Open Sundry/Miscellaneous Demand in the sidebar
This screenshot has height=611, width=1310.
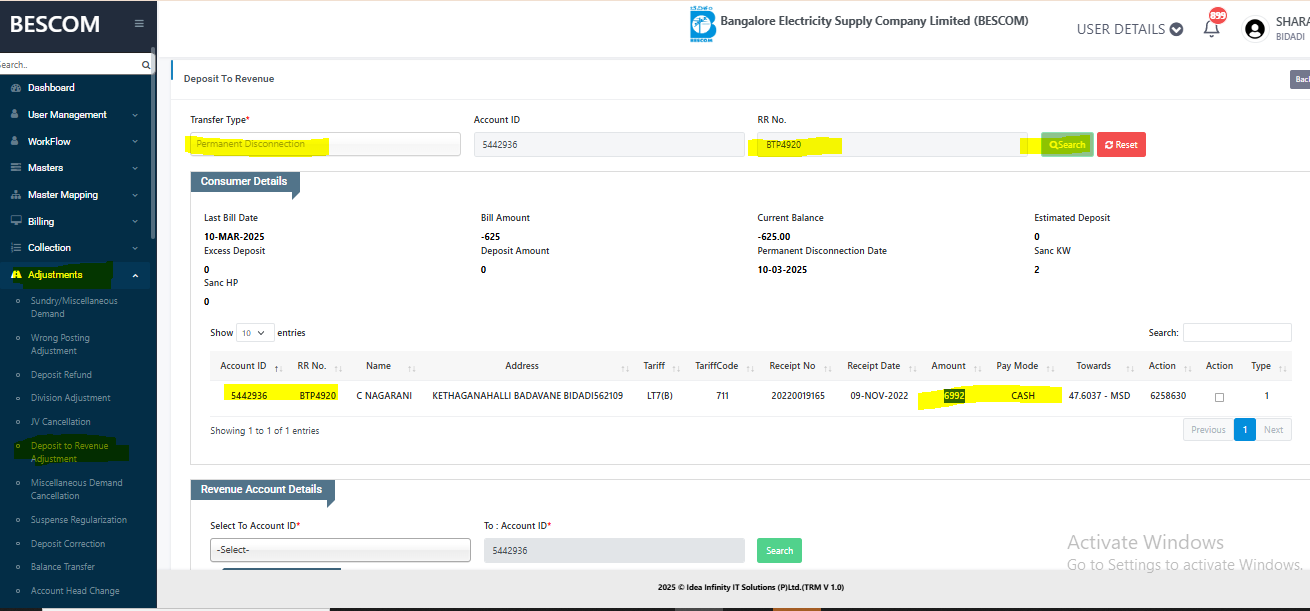click(74, 307)
